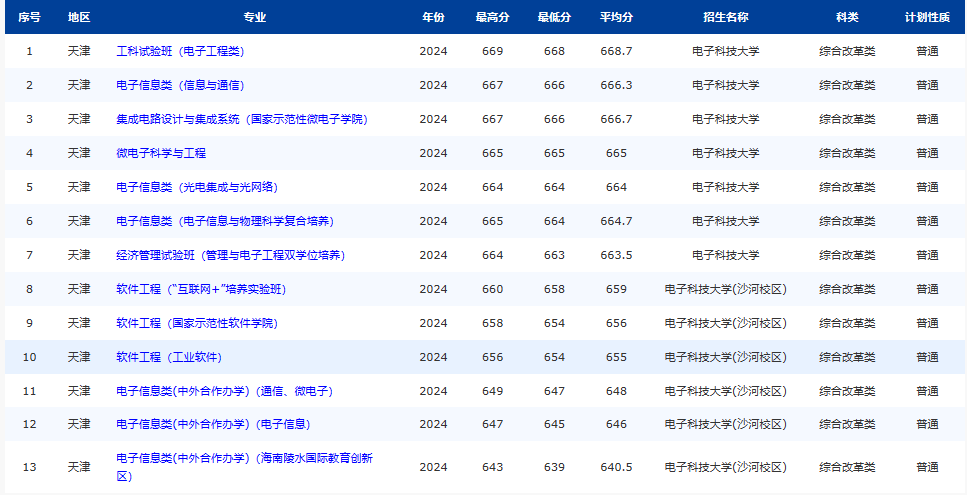Select the highest score 656 in row 10
The width and height of the screenshot is (967, 495).
492,357
